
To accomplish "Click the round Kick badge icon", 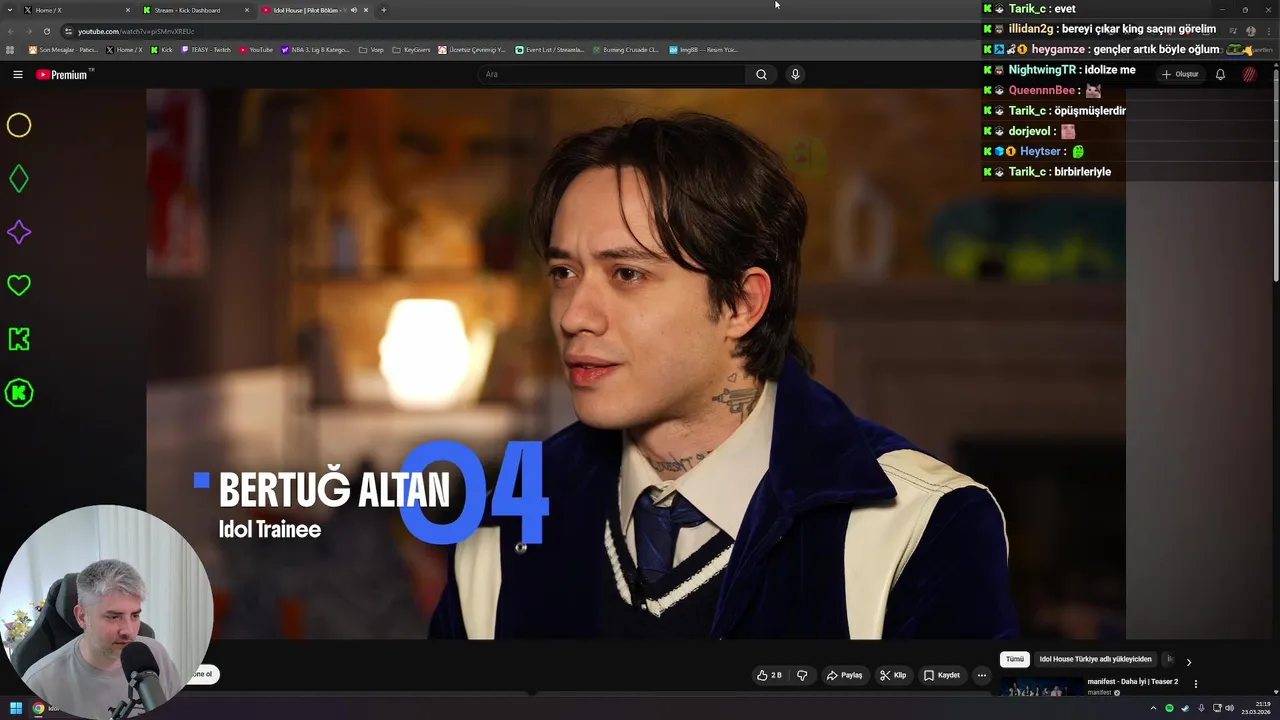I will tap(19, 393).
